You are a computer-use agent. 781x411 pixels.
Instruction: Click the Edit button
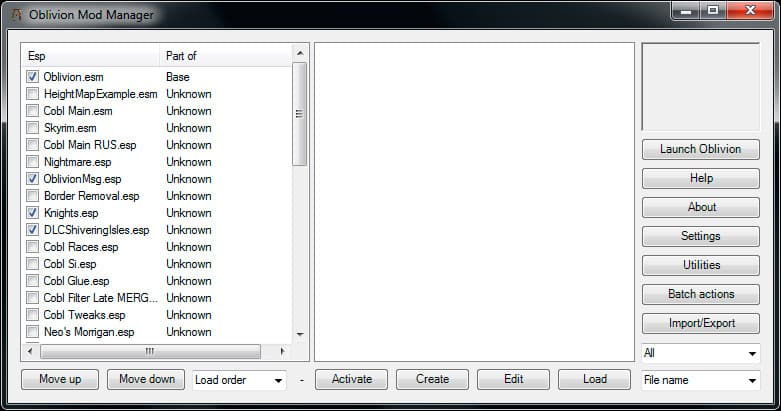point(514,380)
